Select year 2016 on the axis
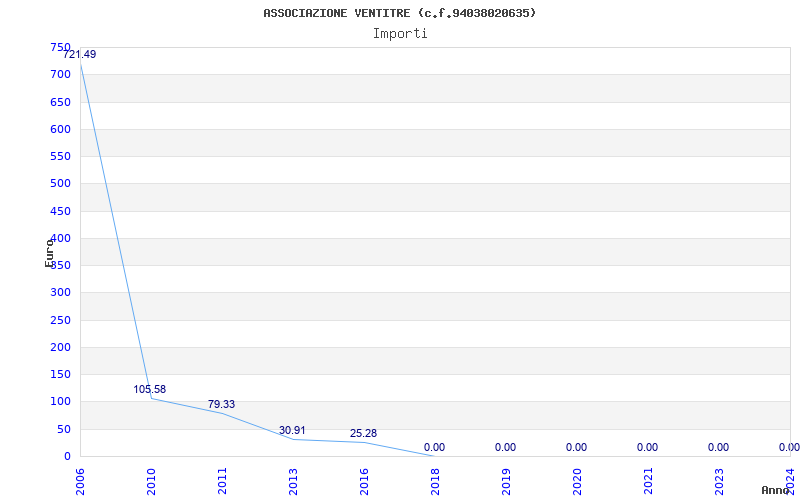Screen dimensions: 800x500 tap(364, 482)
